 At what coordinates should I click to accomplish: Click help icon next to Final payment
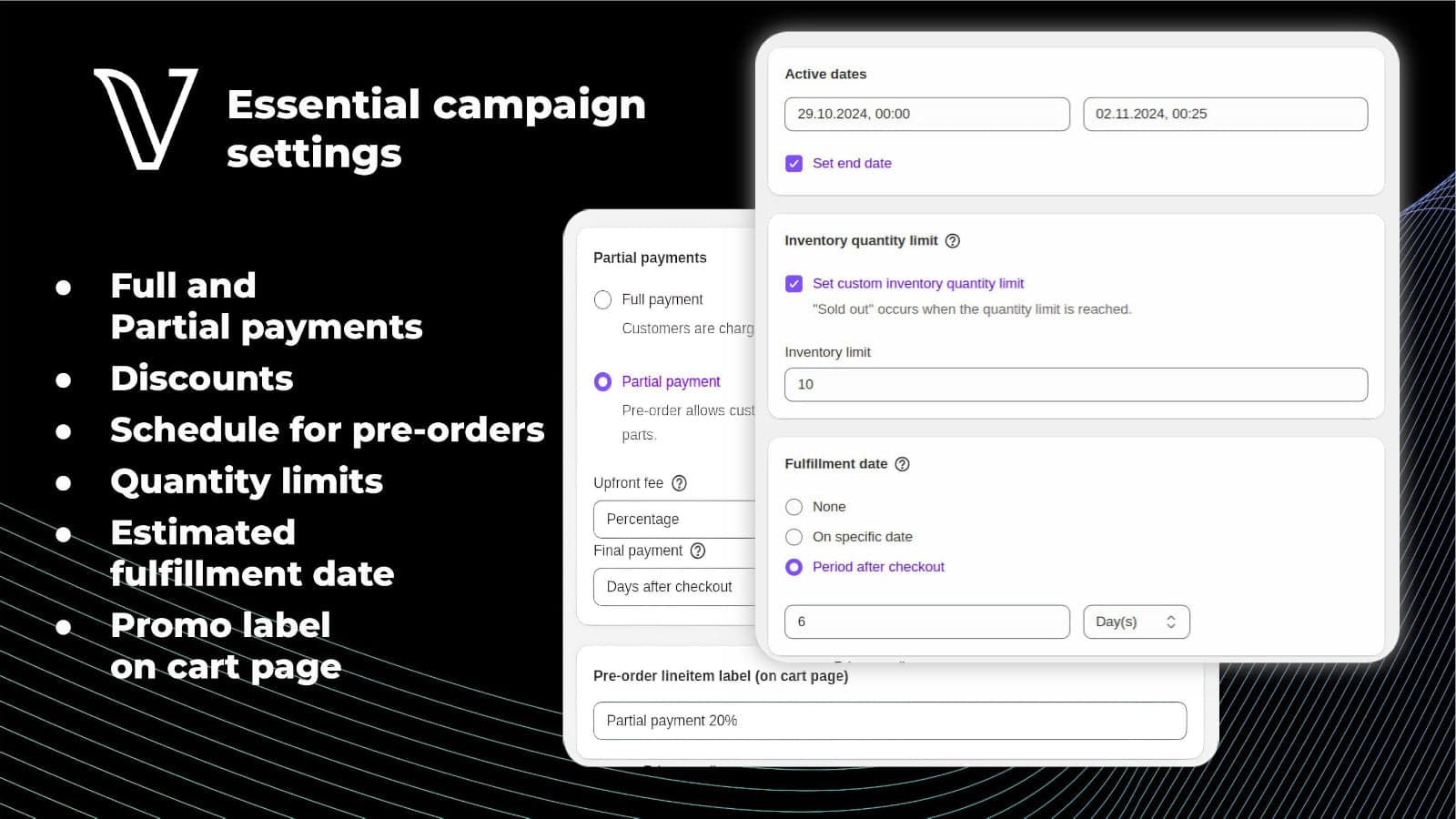698,551
